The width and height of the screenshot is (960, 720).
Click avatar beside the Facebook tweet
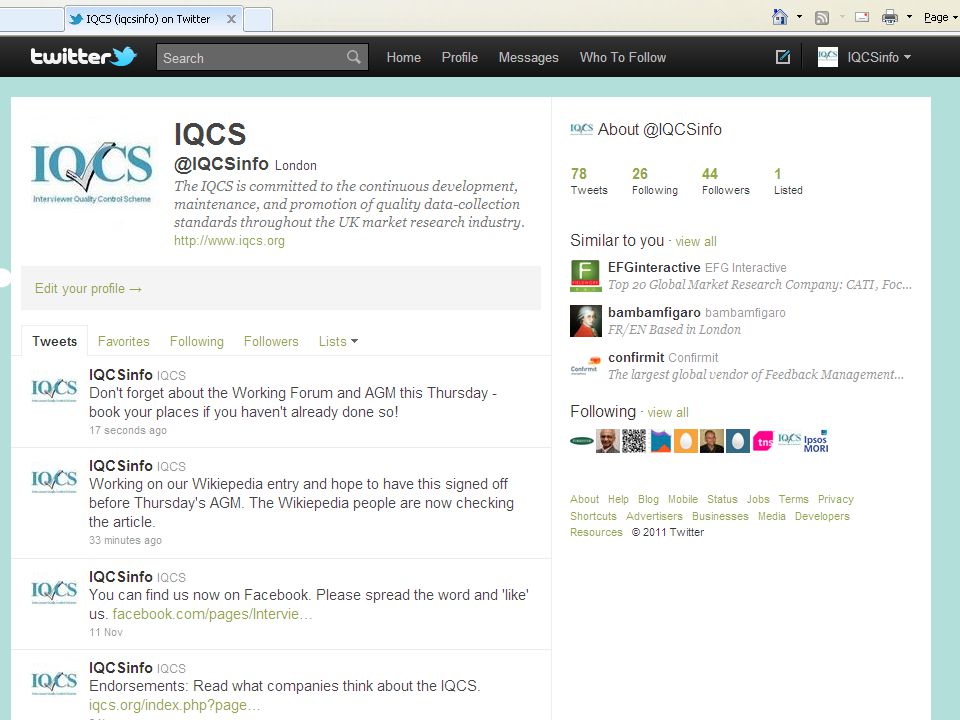pyautogui.click(x=54, y=591)
